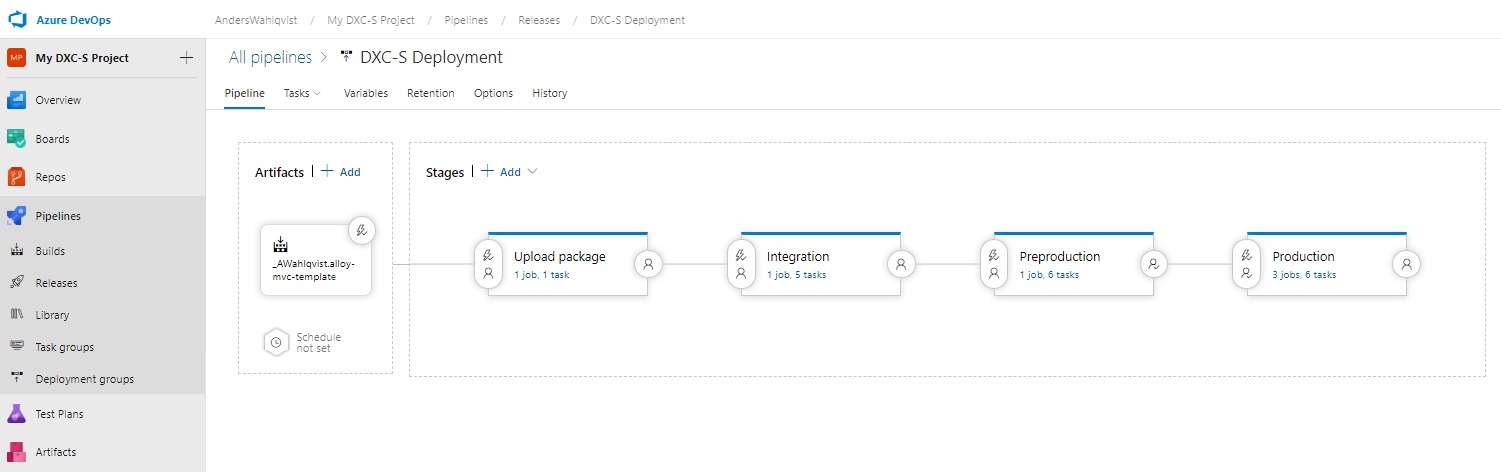Open the Integration stage tasks link

click(796, 275)
